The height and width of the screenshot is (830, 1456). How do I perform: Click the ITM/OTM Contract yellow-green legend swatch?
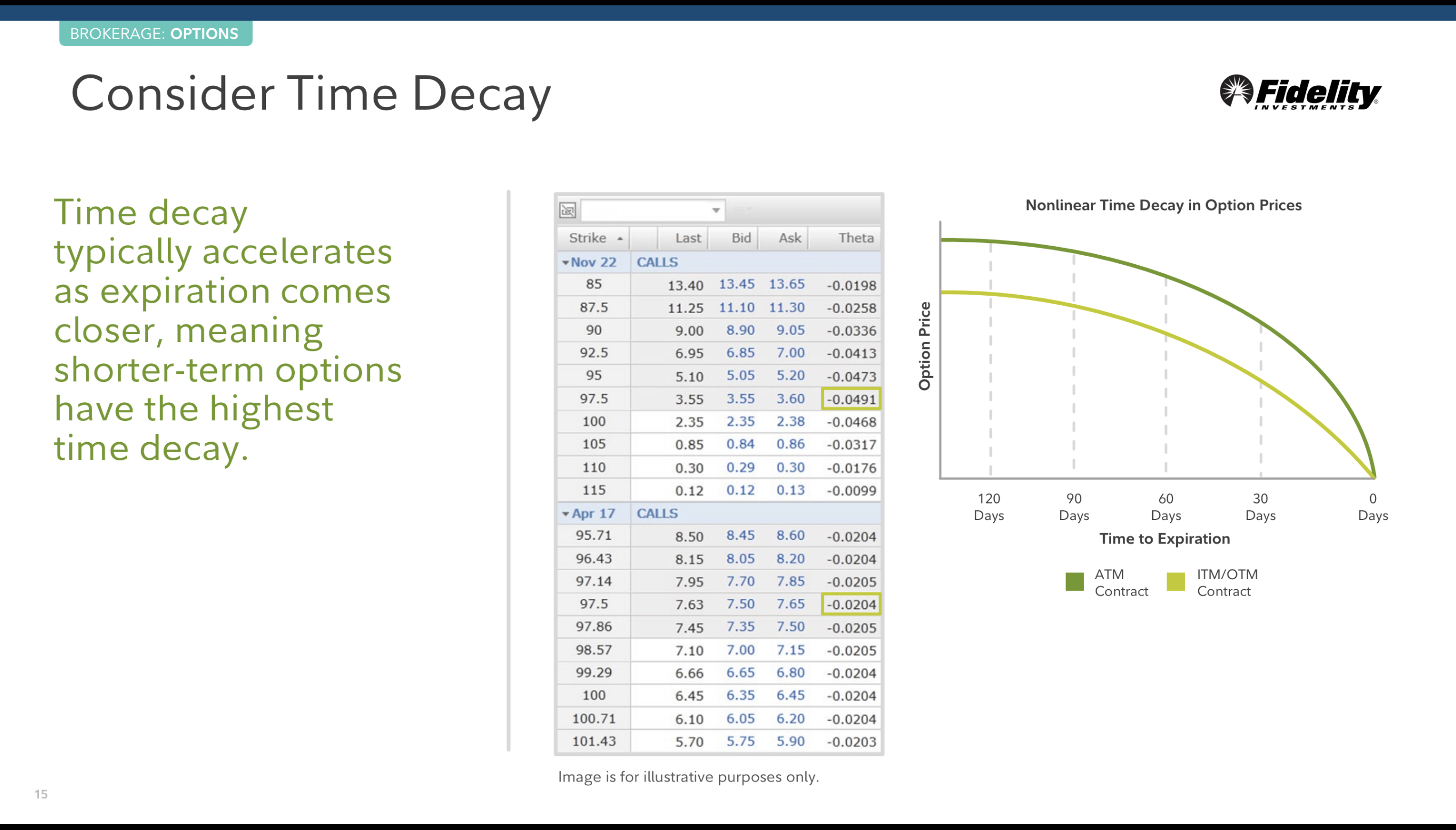tap(1176, 582)
